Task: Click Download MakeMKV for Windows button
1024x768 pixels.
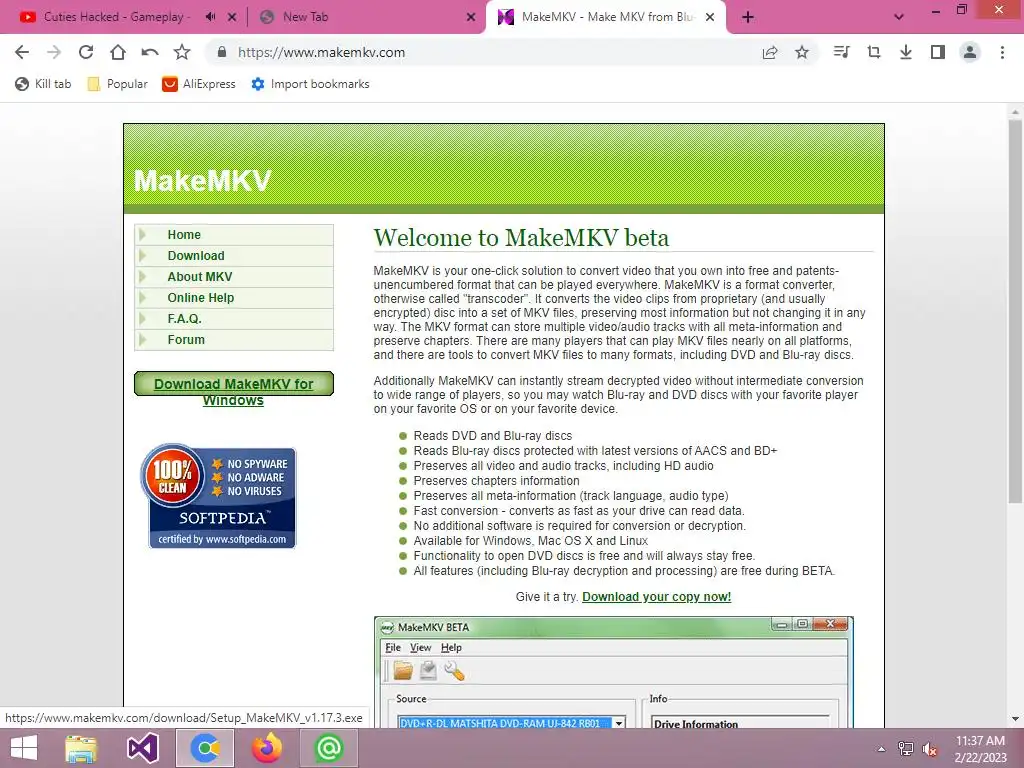Action: tap(234, 385)
